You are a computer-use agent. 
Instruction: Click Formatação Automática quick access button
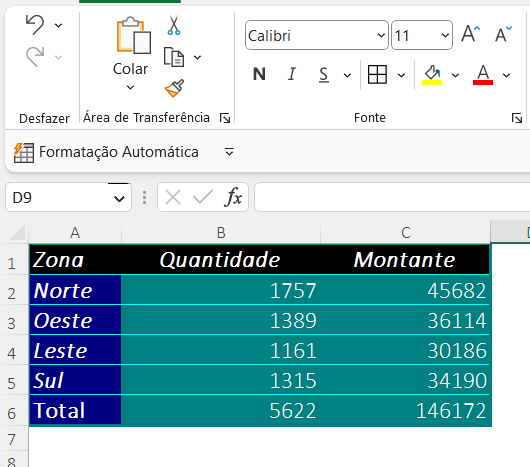pos(106,152)
